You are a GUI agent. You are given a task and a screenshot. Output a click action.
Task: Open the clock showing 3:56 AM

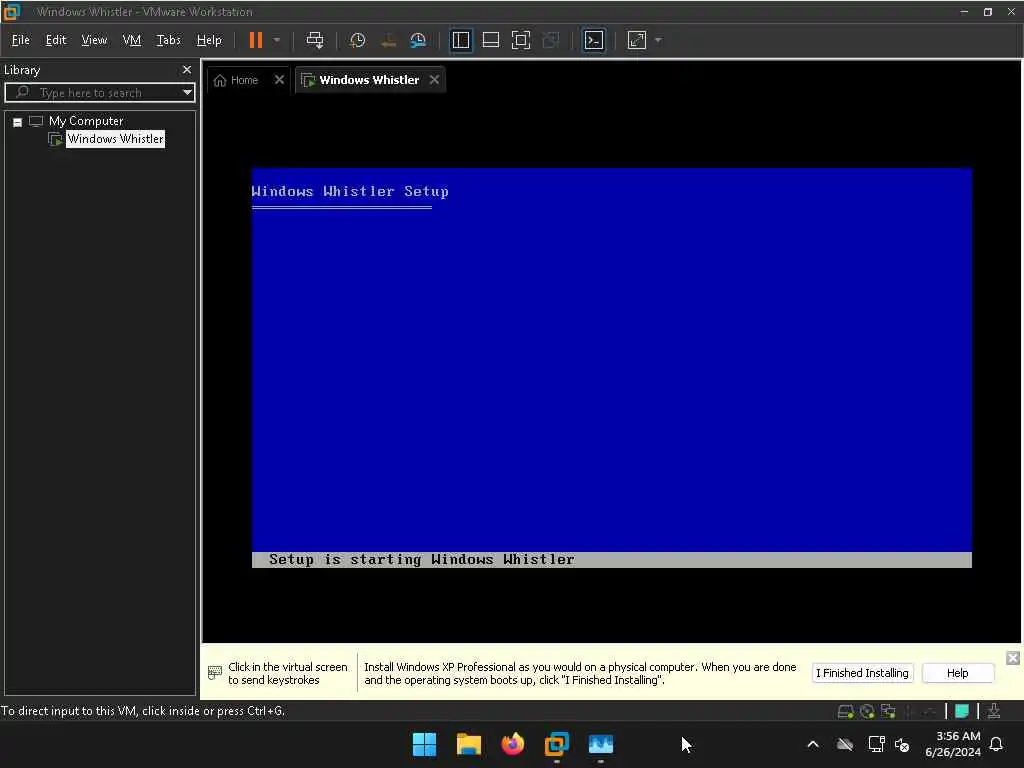coord(953,744)
